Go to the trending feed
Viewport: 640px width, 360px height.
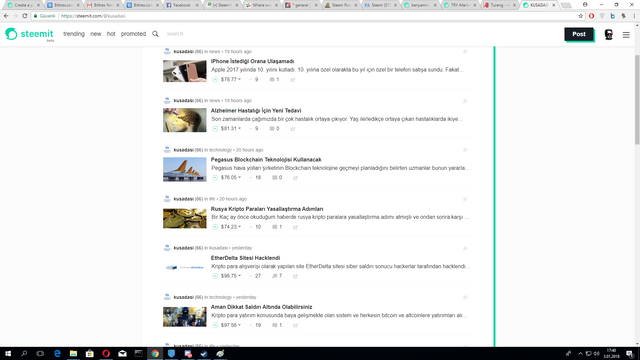click(74, 34)
